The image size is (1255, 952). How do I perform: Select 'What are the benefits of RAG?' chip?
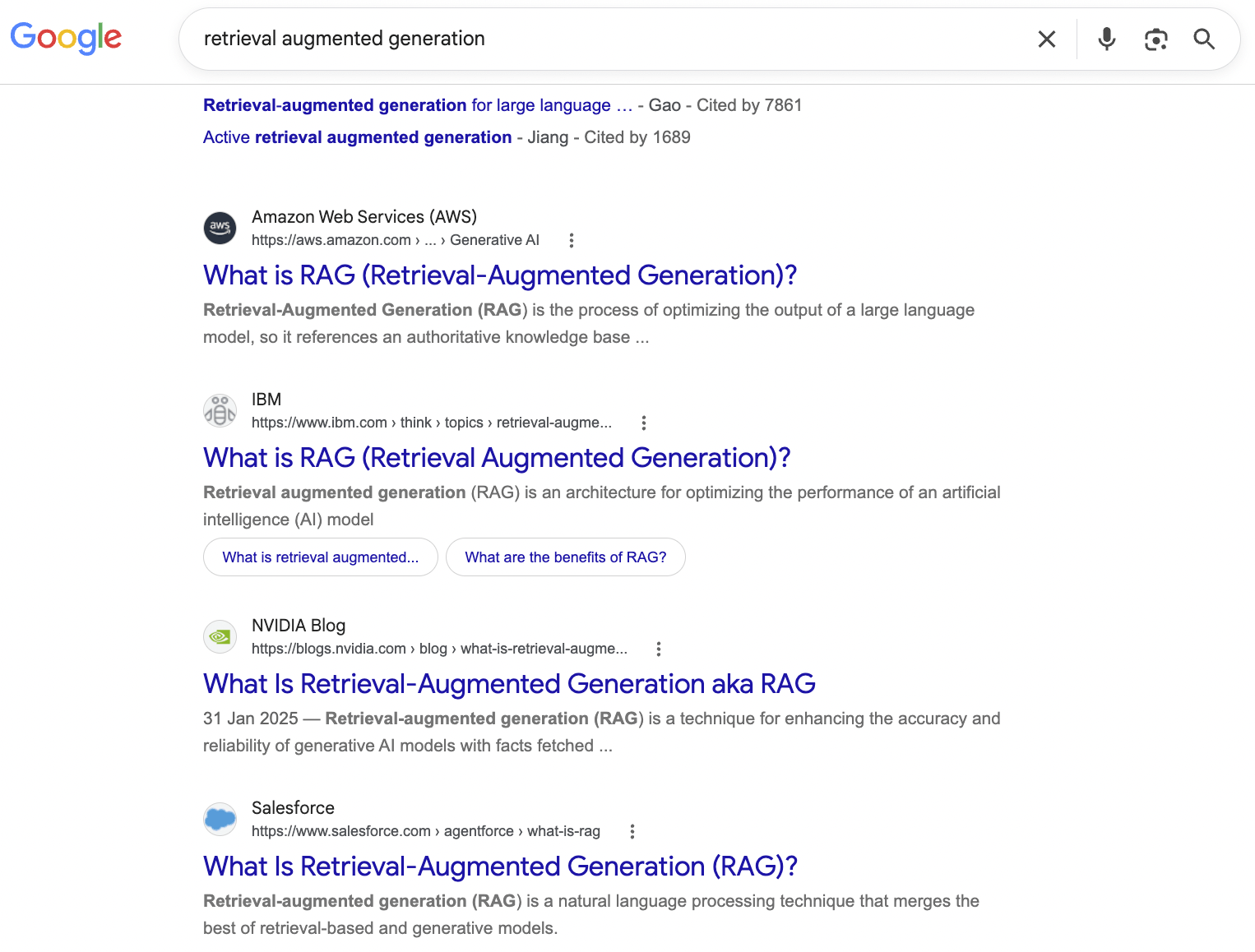tap(566, 557)
